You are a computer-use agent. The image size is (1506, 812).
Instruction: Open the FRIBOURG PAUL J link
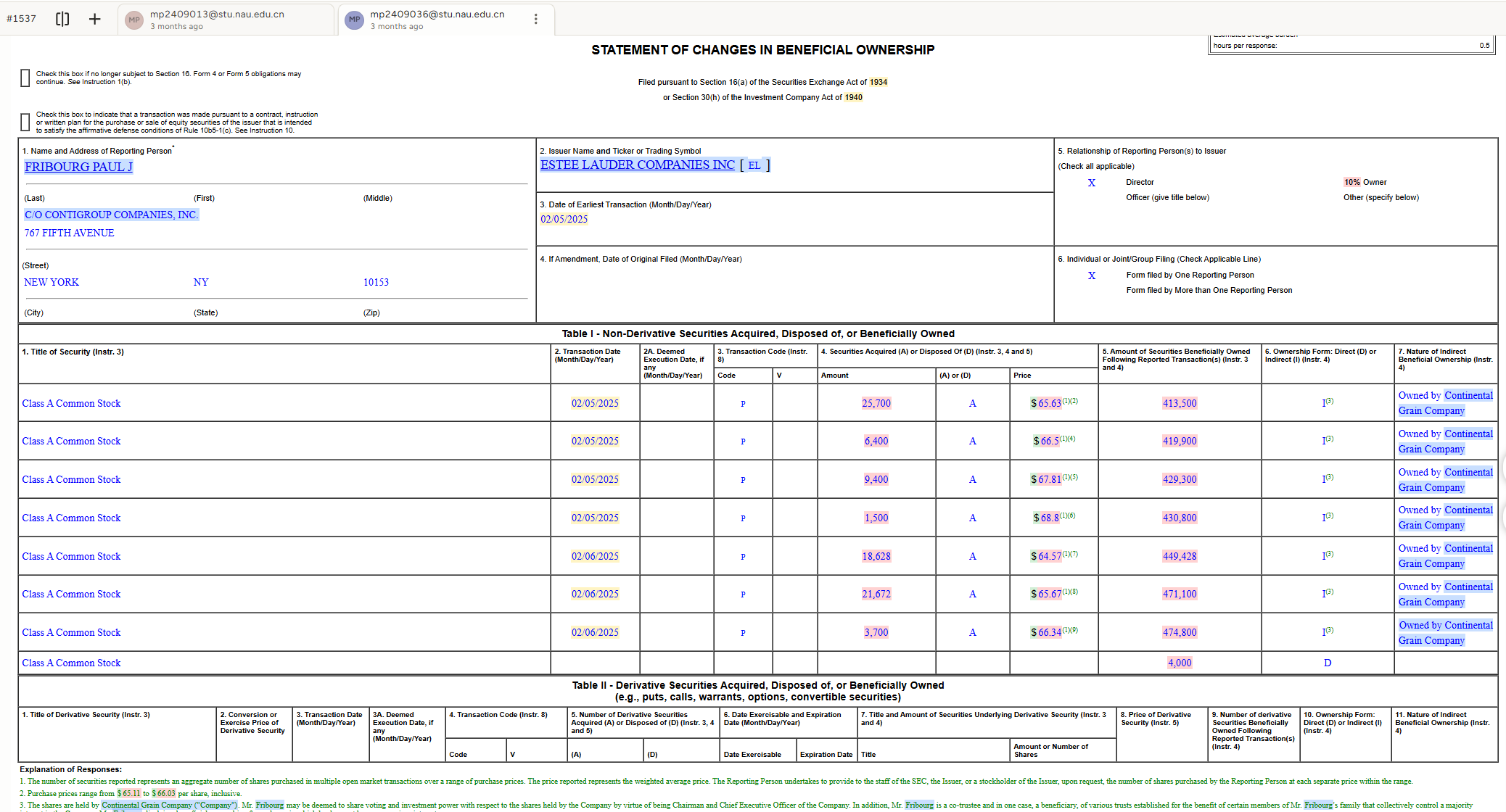click(78, 167)
